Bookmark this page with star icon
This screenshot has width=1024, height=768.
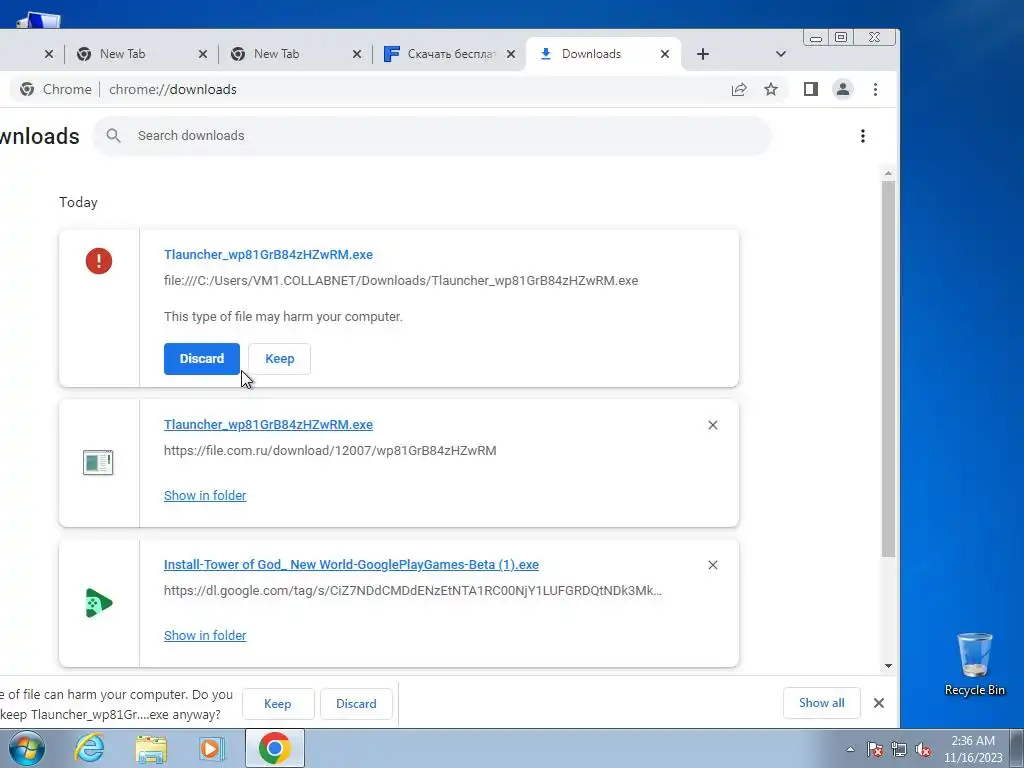point(771,89)
